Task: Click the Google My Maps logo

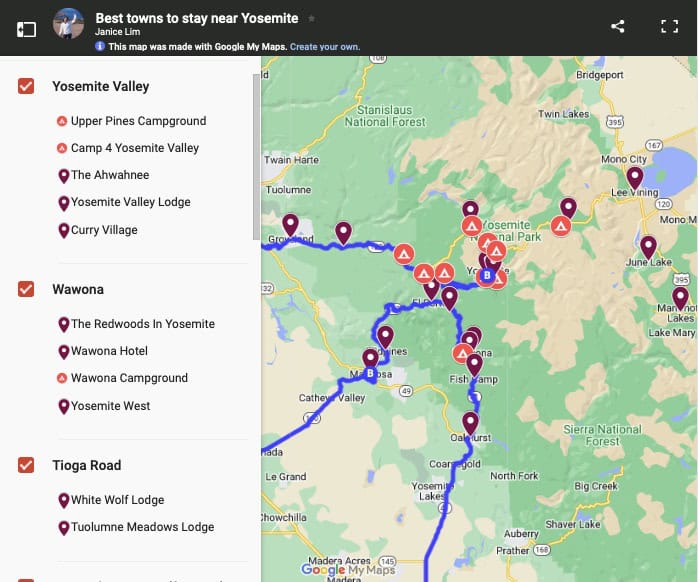Action: coord(348,570)
